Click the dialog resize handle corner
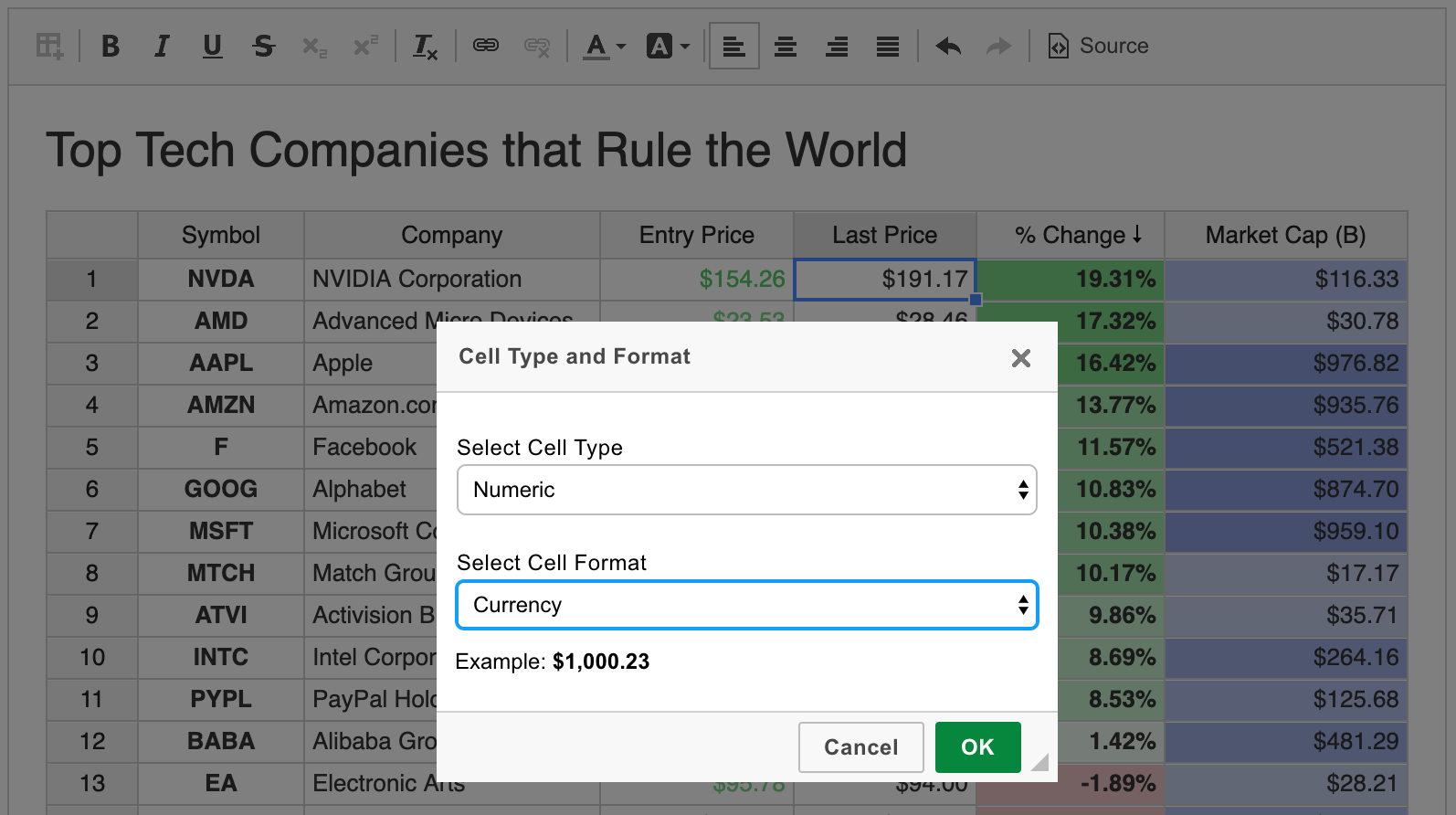 point(1040,762)
